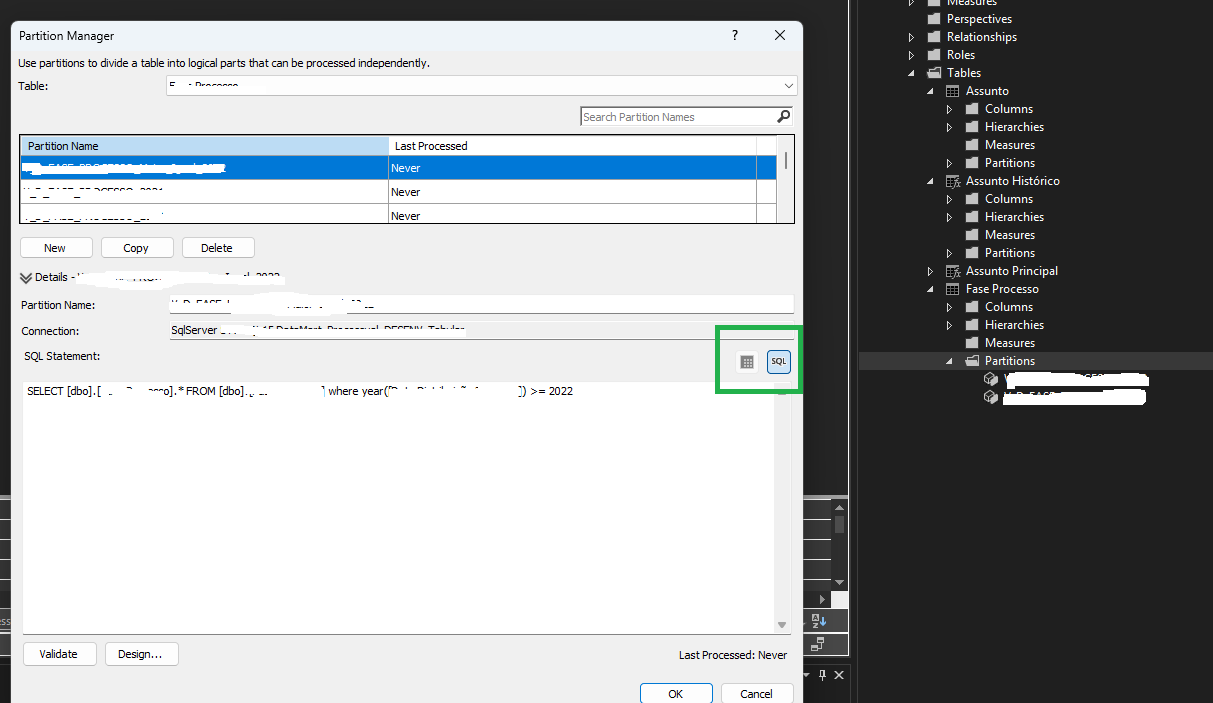This screenshot has width=1213, height=703.
Task: Click the open folder icon beside Tables
Action: [x=934, y=73]
